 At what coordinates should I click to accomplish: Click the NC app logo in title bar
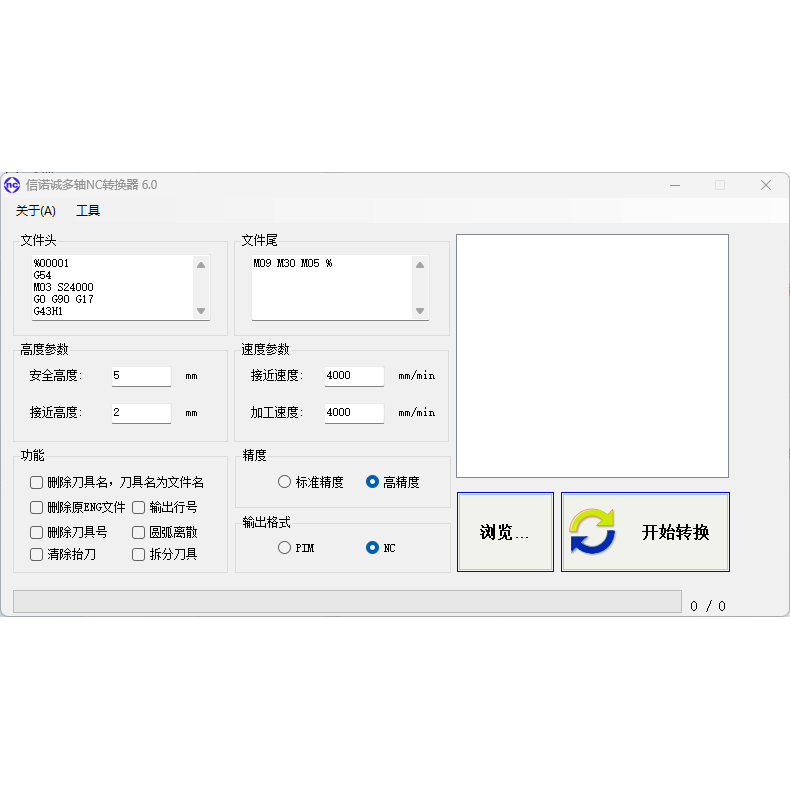click(x=12, y=185)
